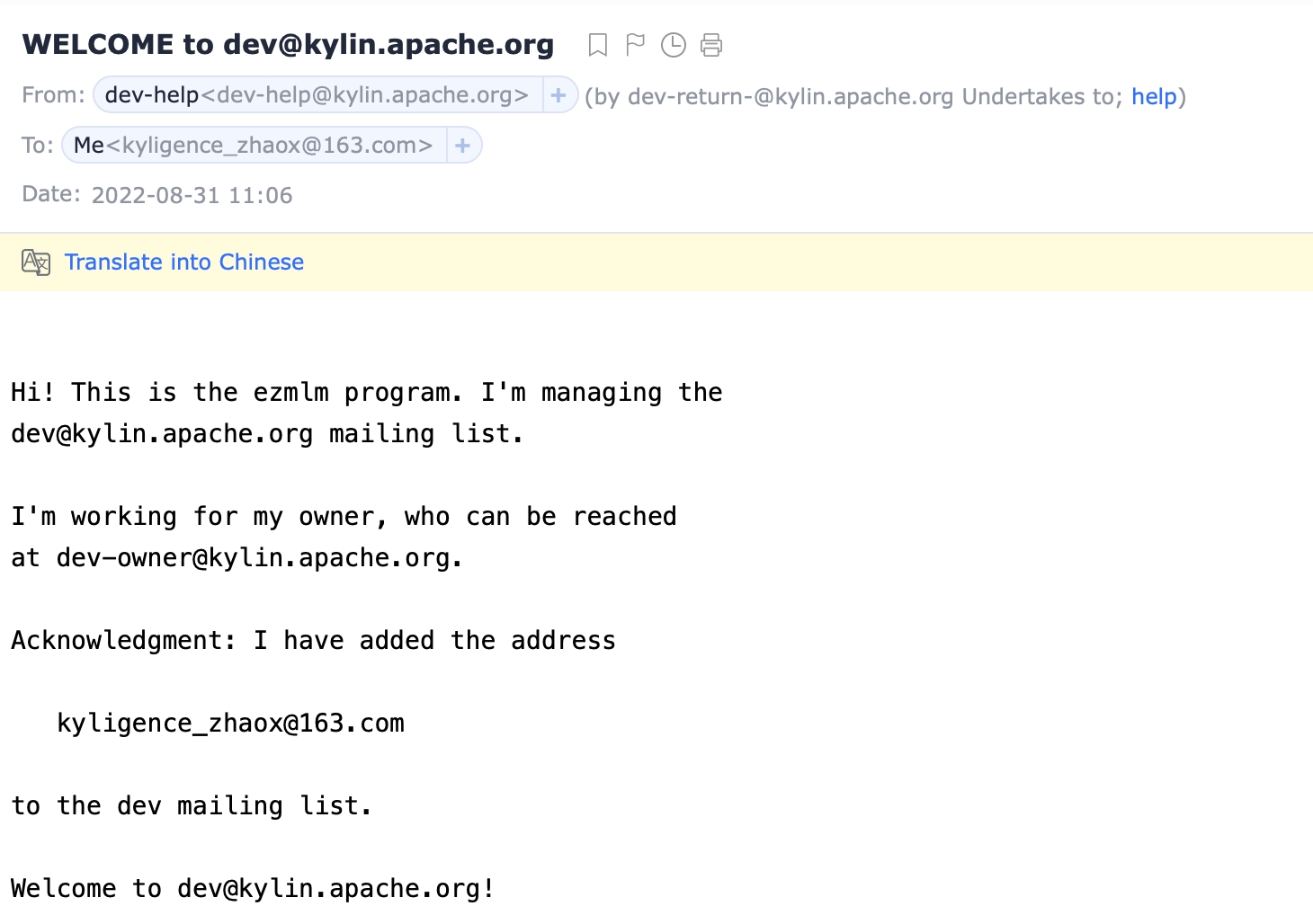Click the final "Welcome to dev@kylin.apache.org!" line
Image resolution: width=1313 pixels, height=924 pixels.
click(x=253, y=889)
